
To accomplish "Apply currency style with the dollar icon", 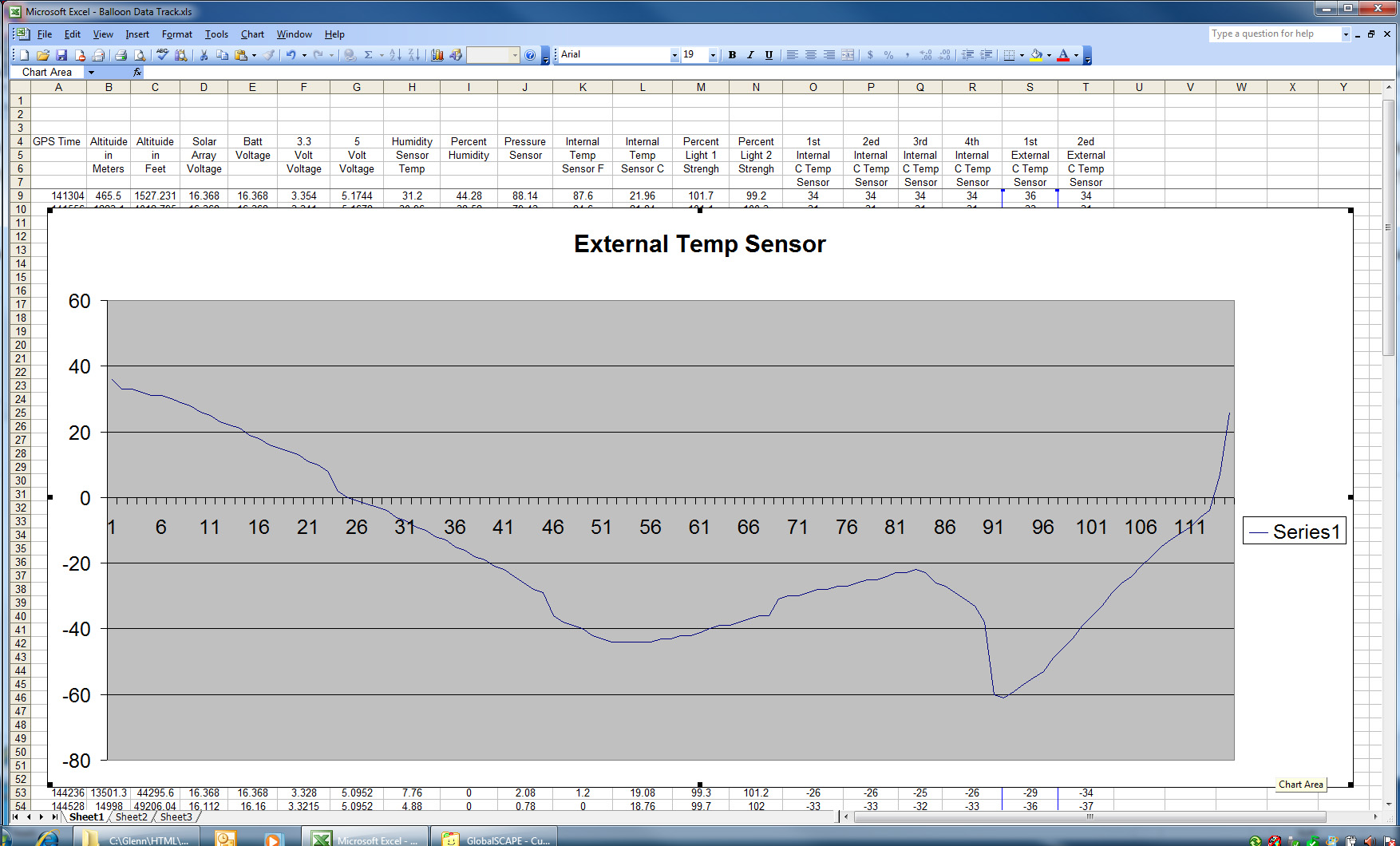I will click(x=870, y=55).
